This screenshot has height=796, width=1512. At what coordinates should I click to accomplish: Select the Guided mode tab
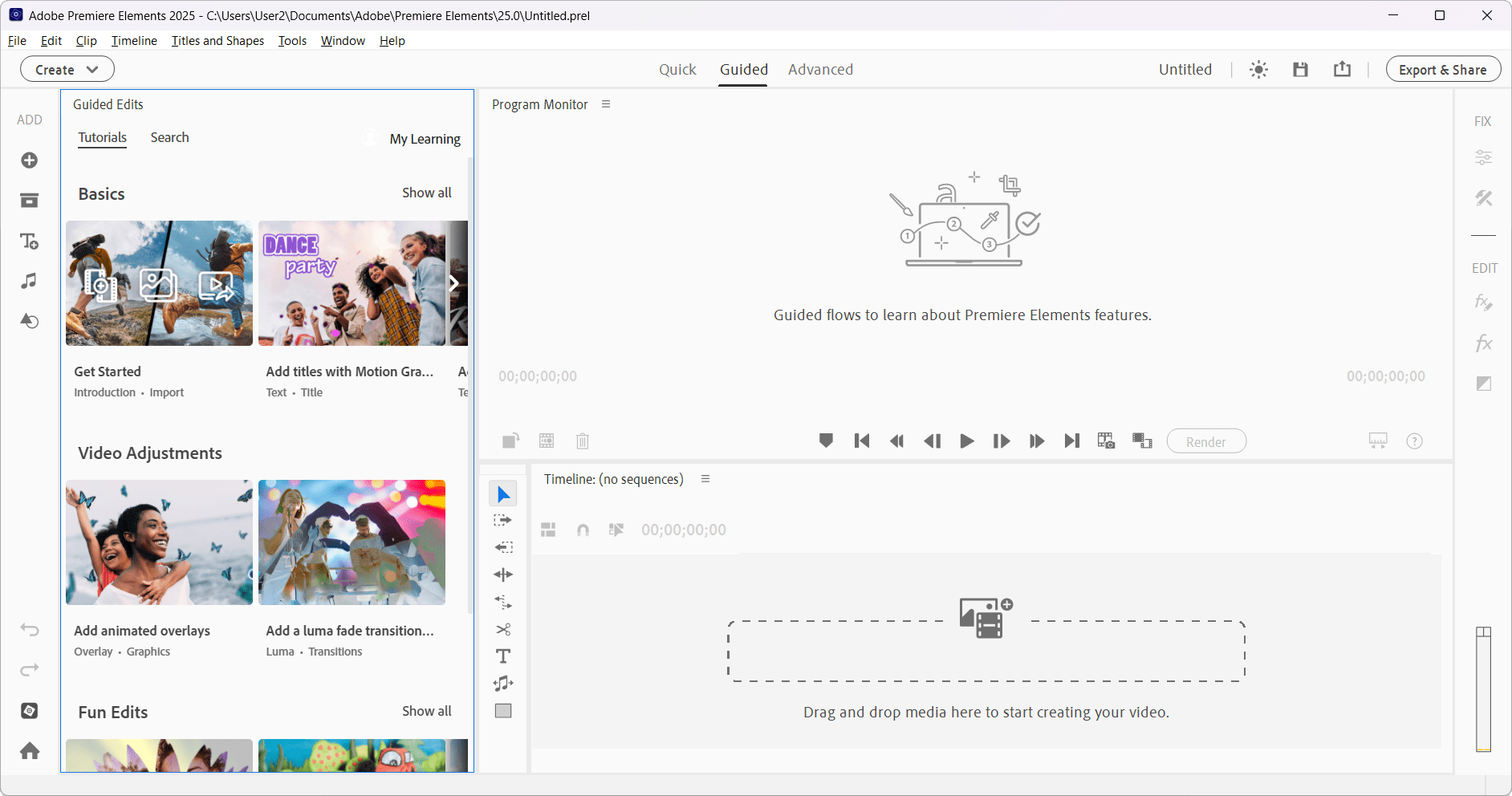743,70
